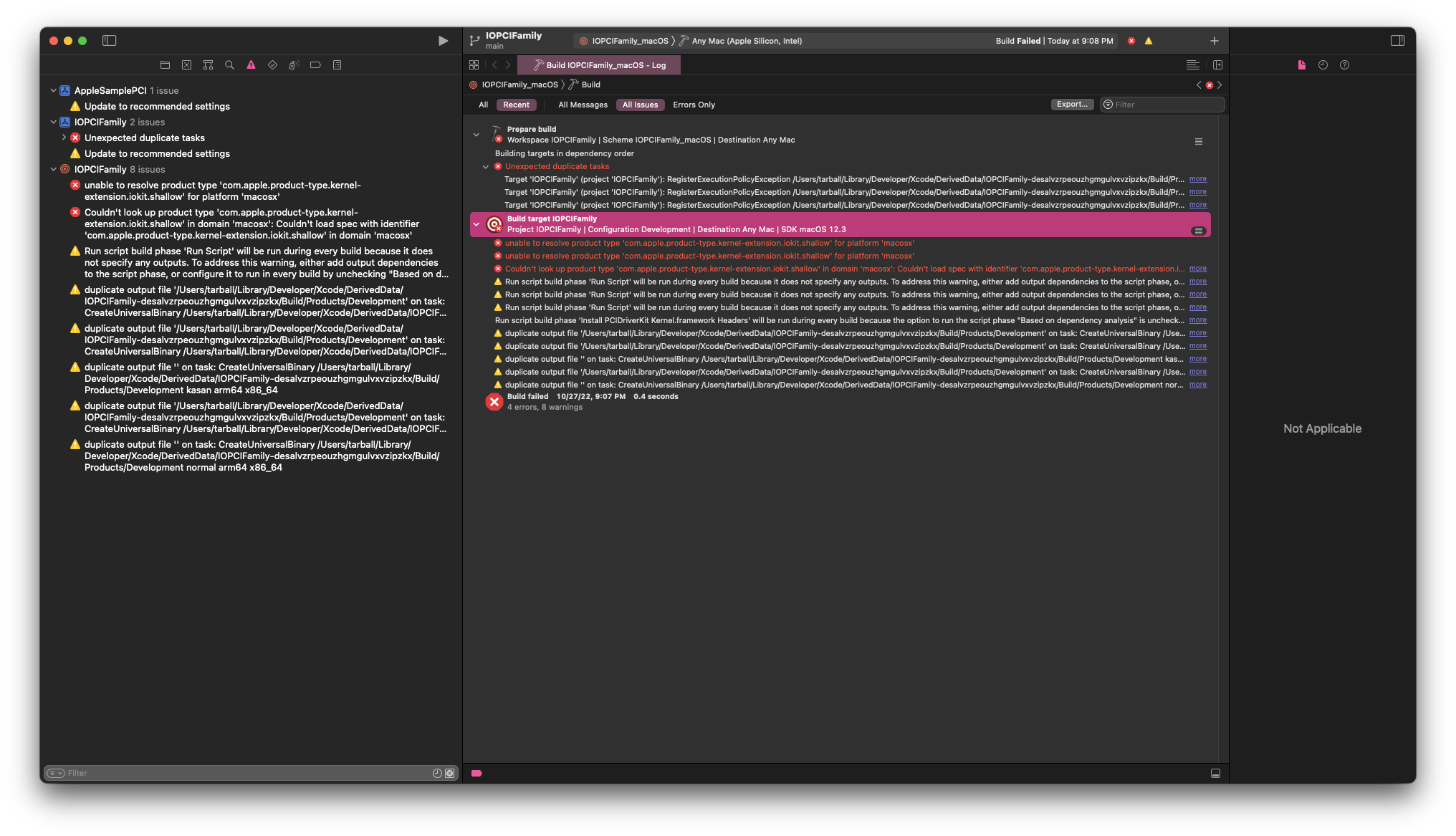The height and width of the screenshot is (836, 1456).
Task: Collapse the Build target IOPCIFamily section
Action: coord(476,224)
